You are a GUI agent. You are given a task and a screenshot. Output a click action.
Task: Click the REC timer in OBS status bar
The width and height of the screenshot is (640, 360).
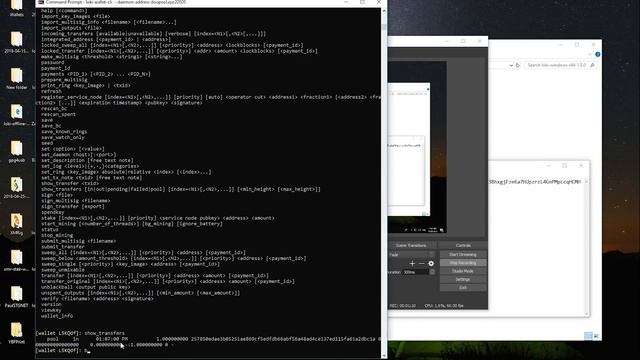(x=403, y=306)
